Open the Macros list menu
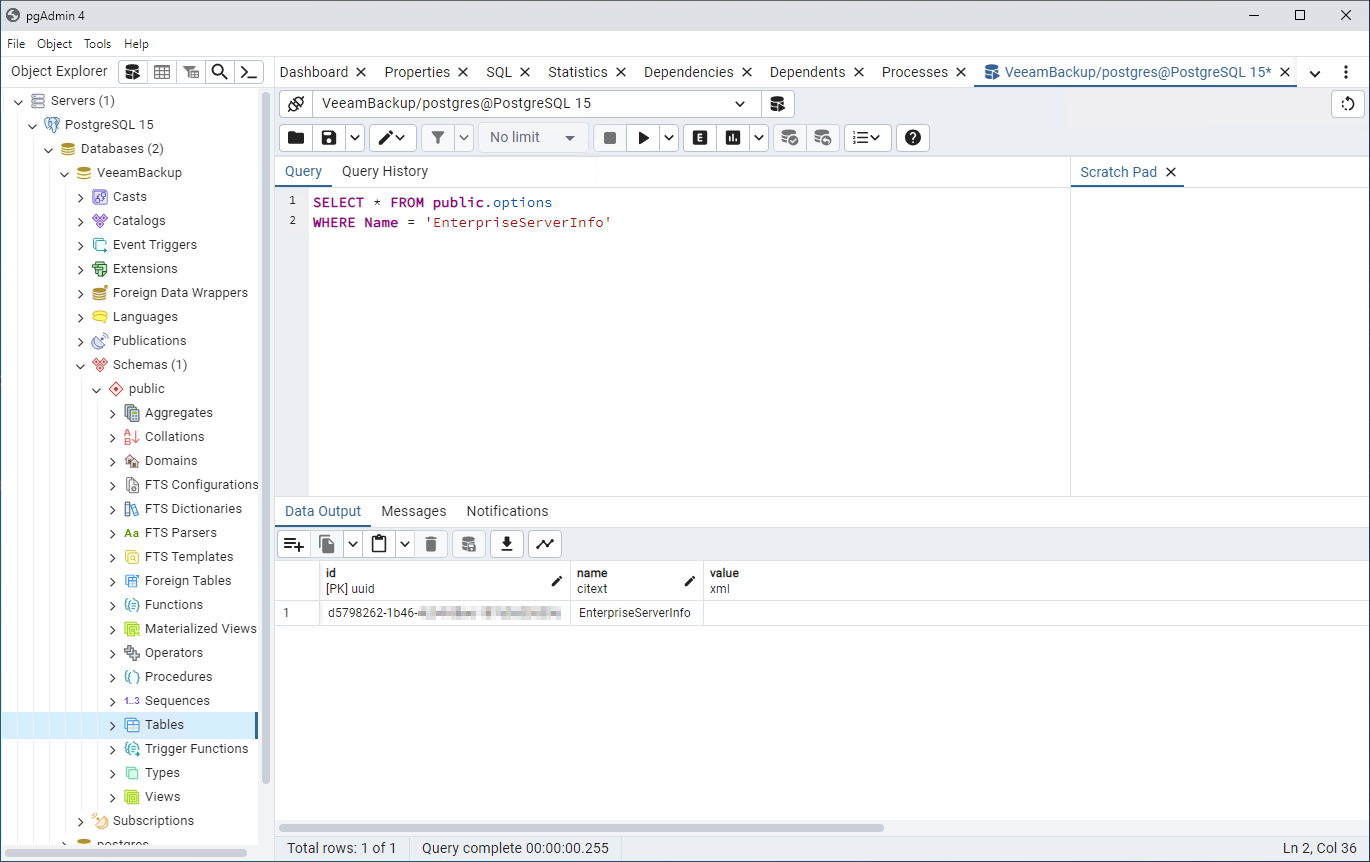Viewport: 1370px width, 862px height. coord(868,138)
